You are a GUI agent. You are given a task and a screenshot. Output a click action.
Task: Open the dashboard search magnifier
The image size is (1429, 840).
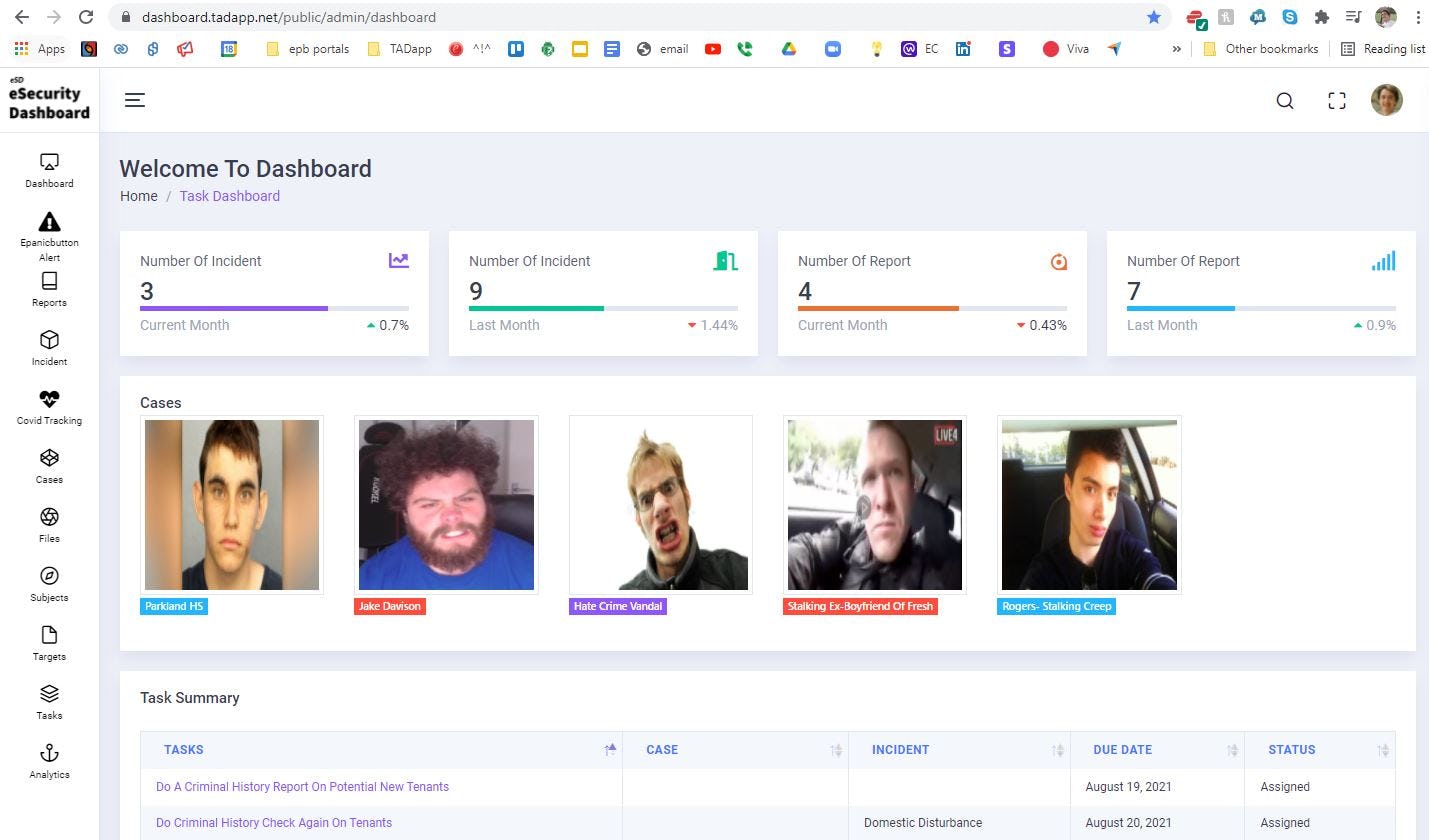[x=1284, y=100]
